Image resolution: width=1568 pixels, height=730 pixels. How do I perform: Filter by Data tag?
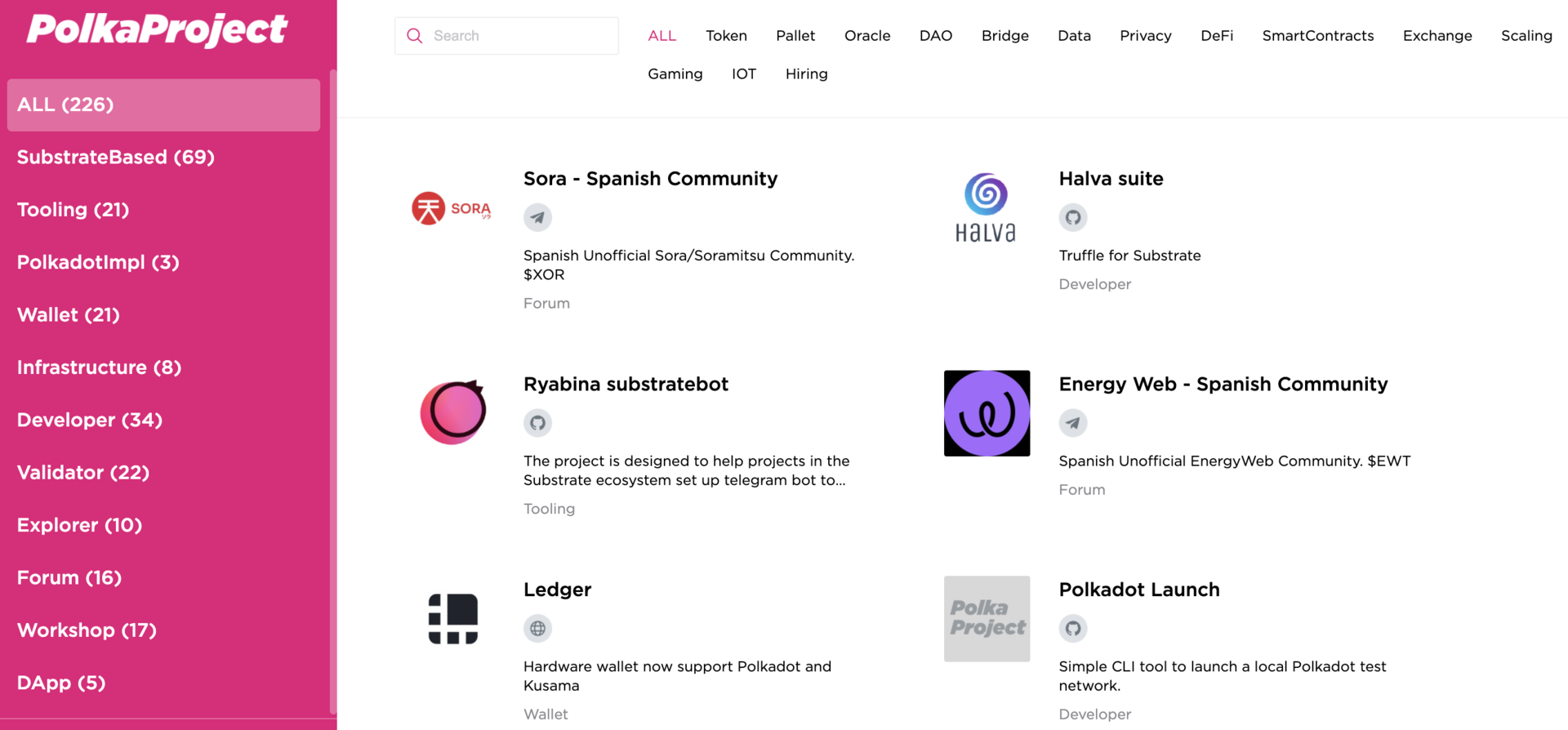click(x=1074, y=36)
